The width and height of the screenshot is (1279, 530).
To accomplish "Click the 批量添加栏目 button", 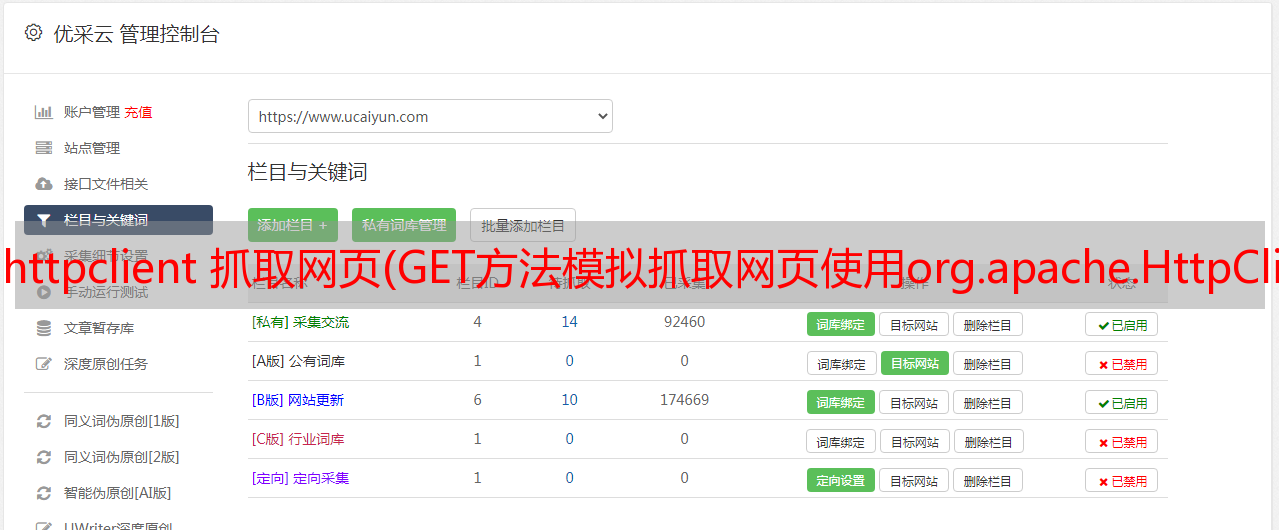I will (523, 225).
